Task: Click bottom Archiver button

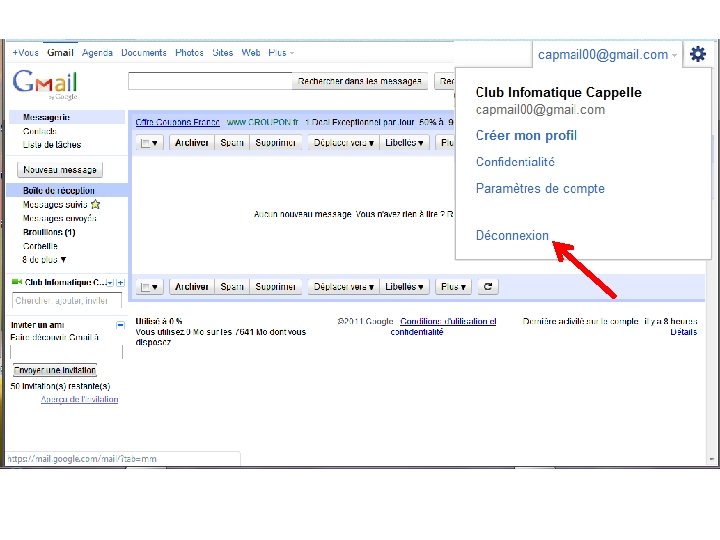Action: tap(191, 287)
